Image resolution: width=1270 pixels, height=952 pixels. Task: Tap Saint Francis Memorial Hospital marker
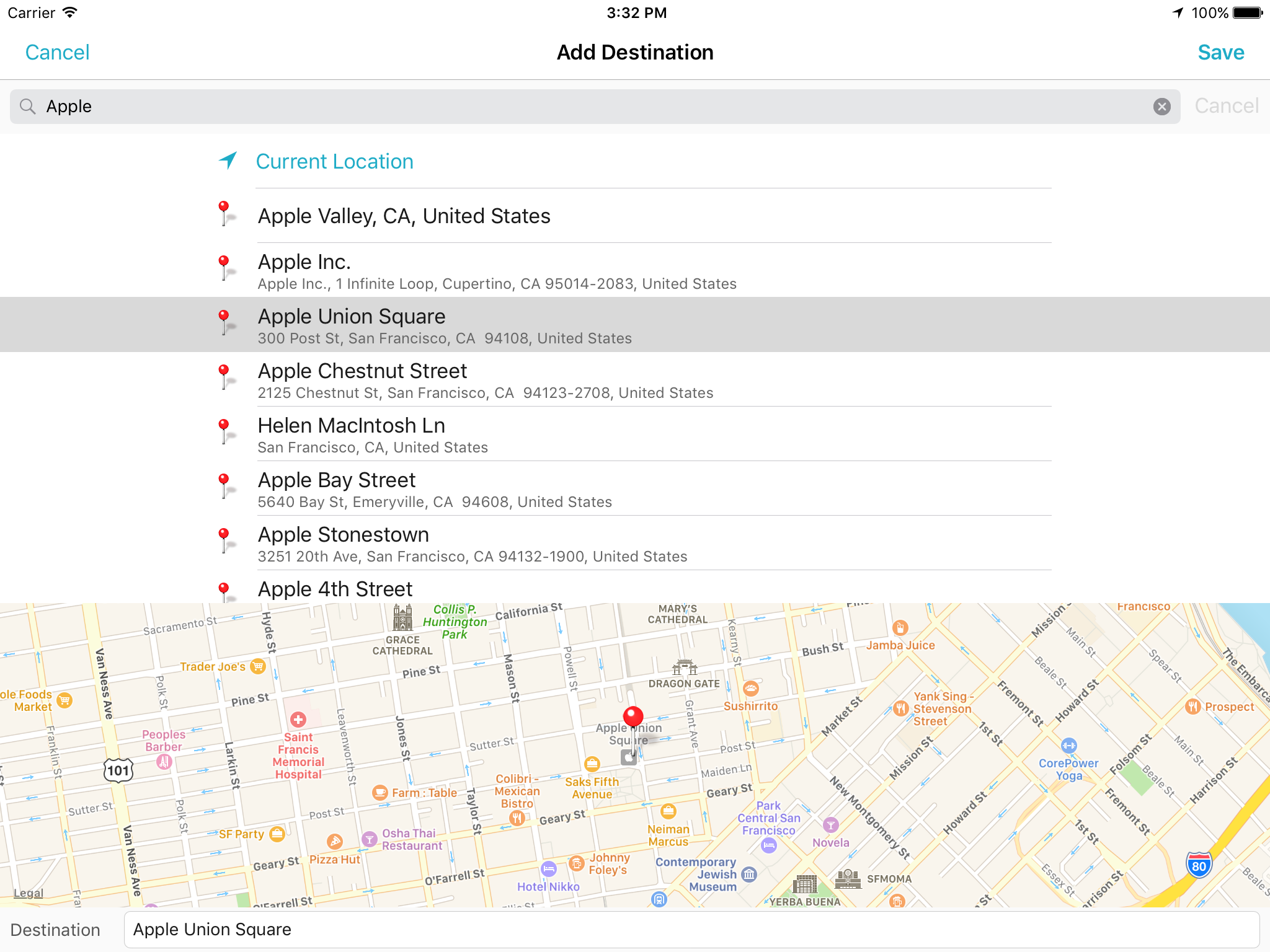298,720
